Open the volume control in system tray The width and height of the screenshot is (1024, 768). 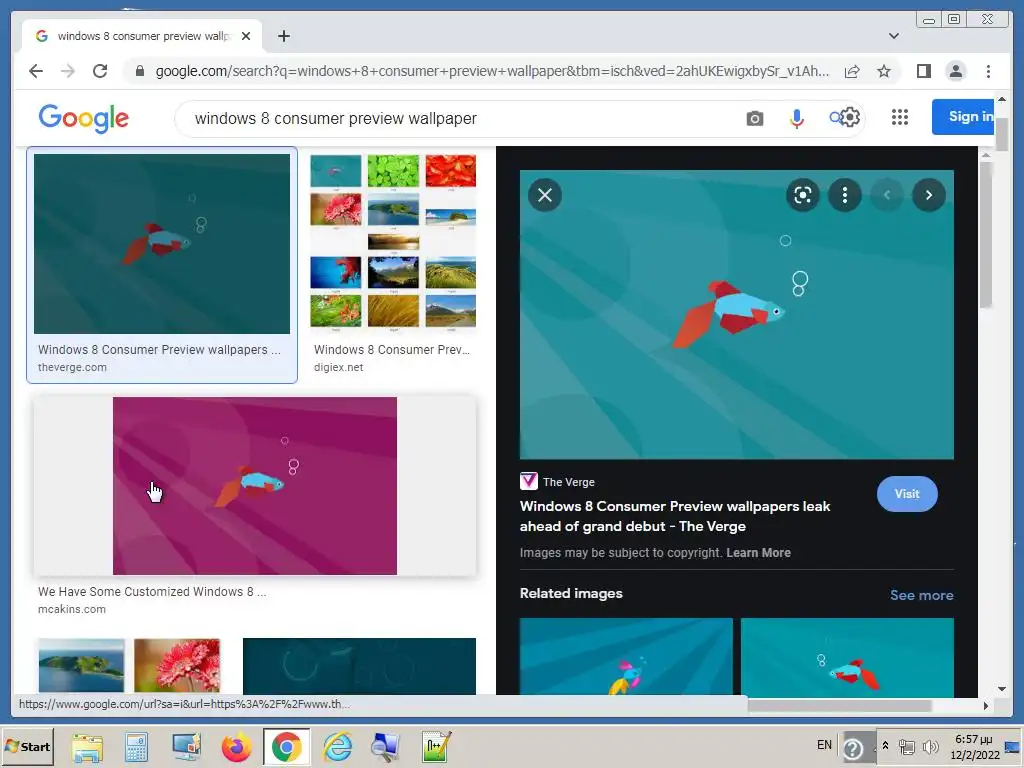931,746
